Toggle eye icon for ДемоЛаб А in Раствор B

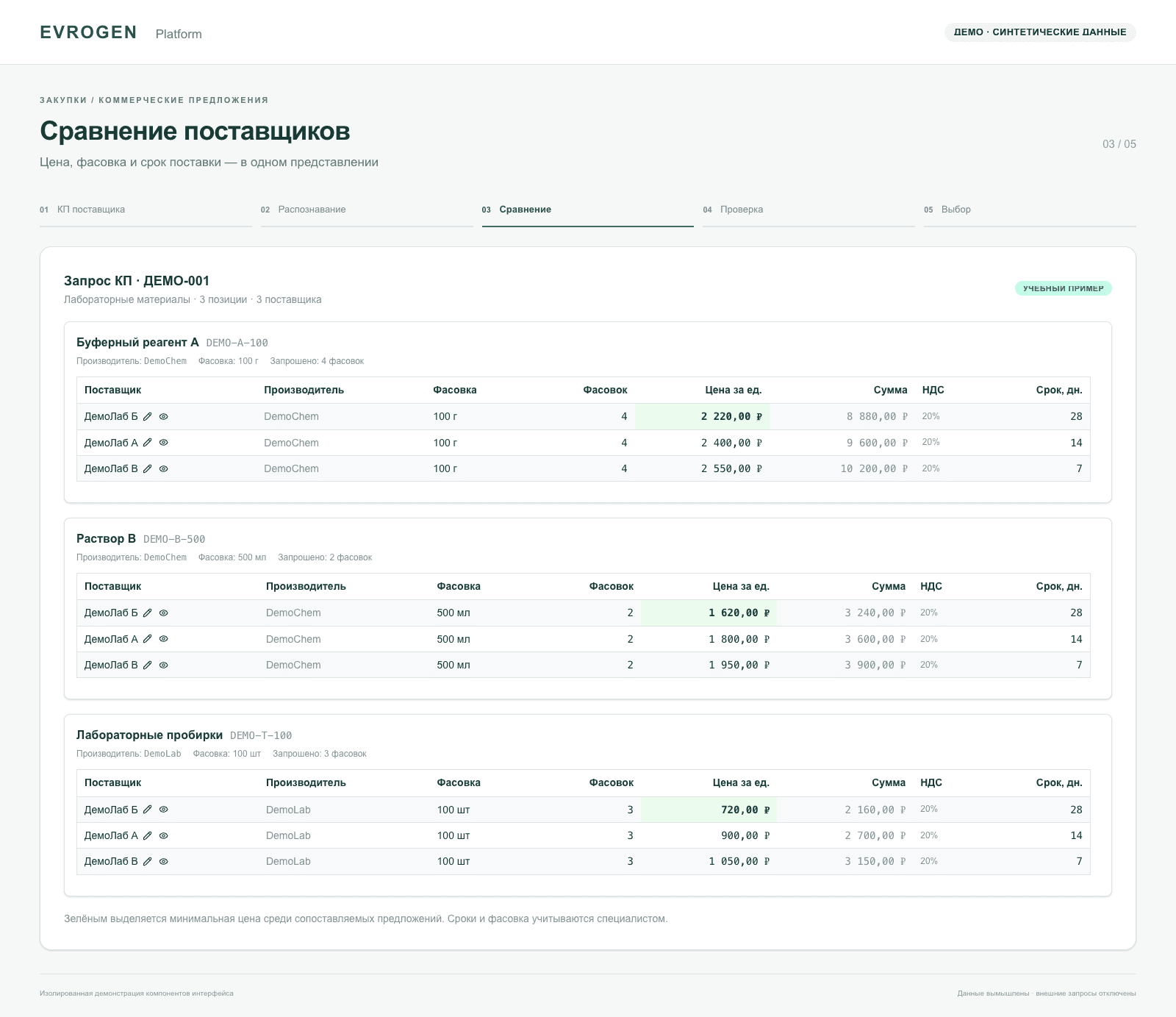click(164, 639)
